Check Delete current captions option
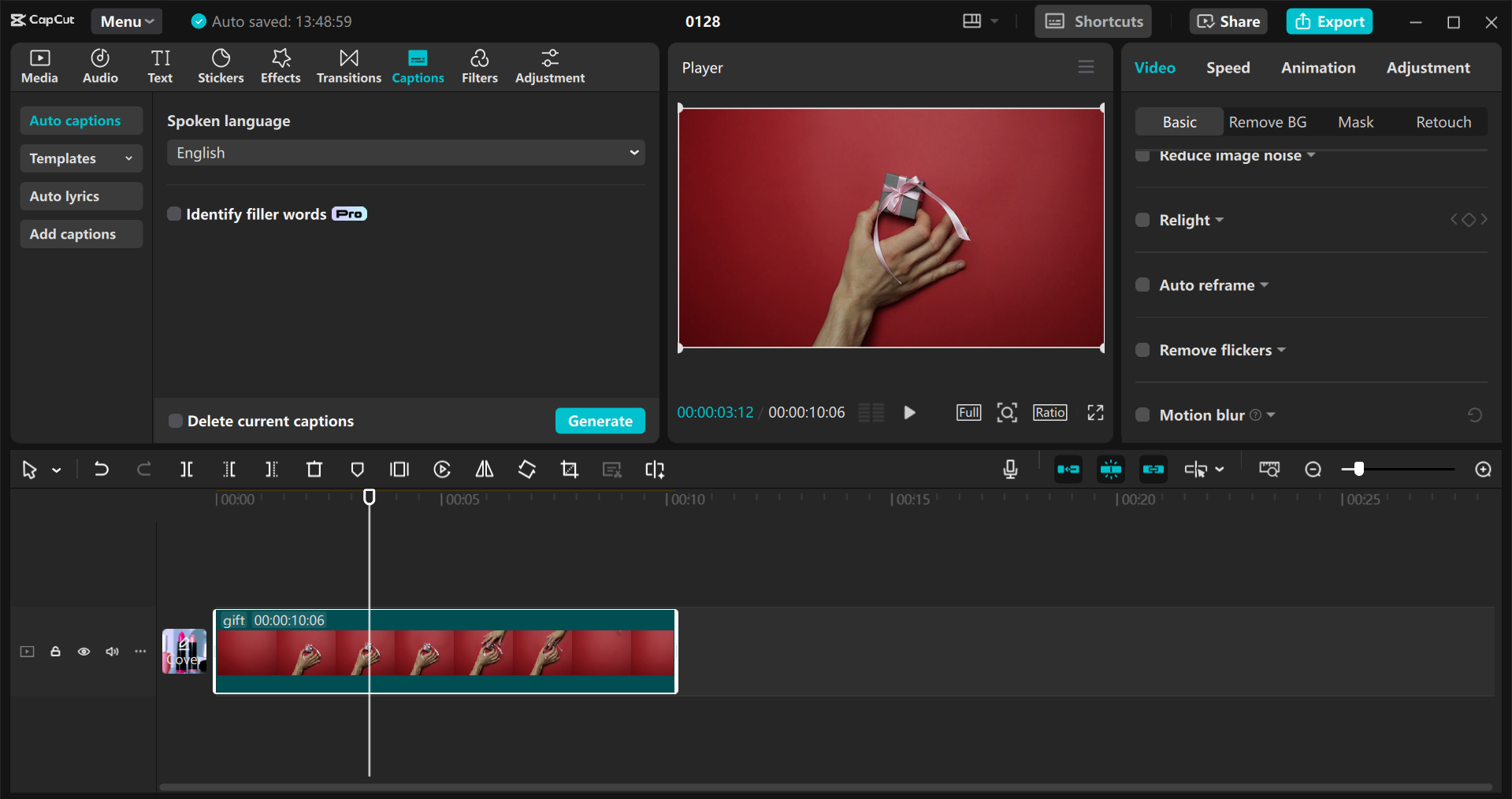 coord(176,421)
